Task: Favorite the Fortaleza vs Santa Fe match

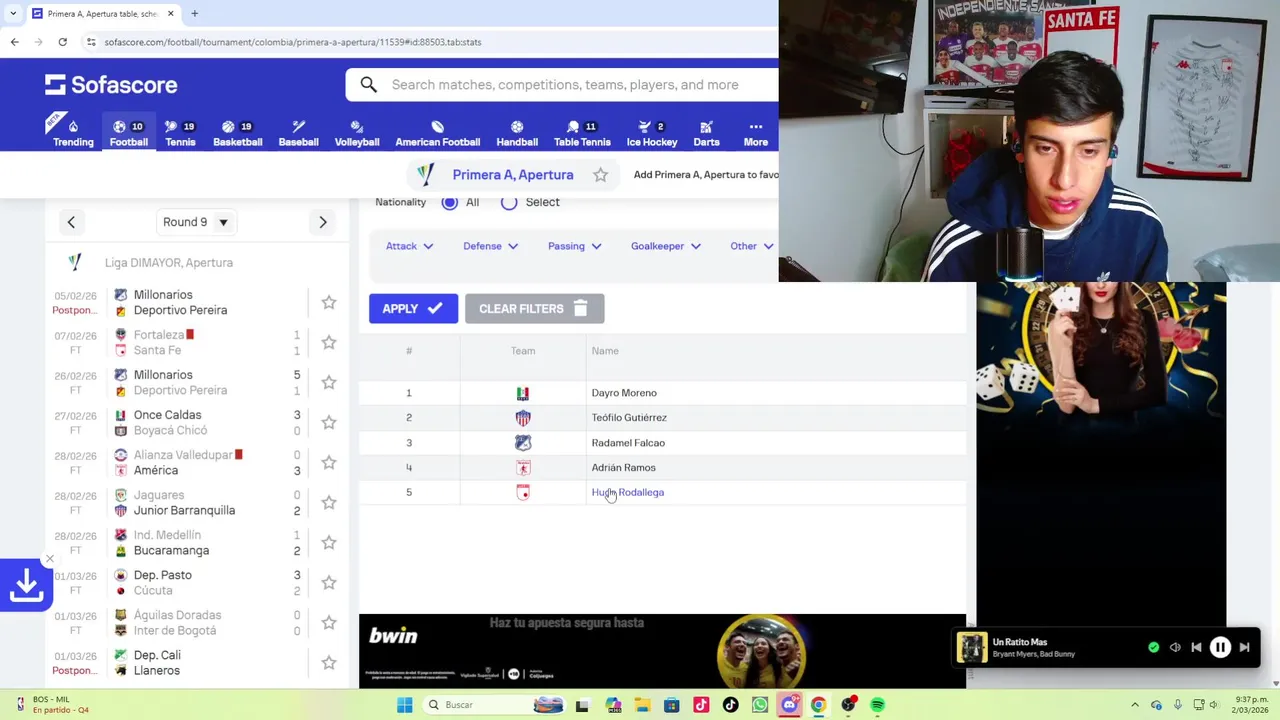Action: coord(328,342)
